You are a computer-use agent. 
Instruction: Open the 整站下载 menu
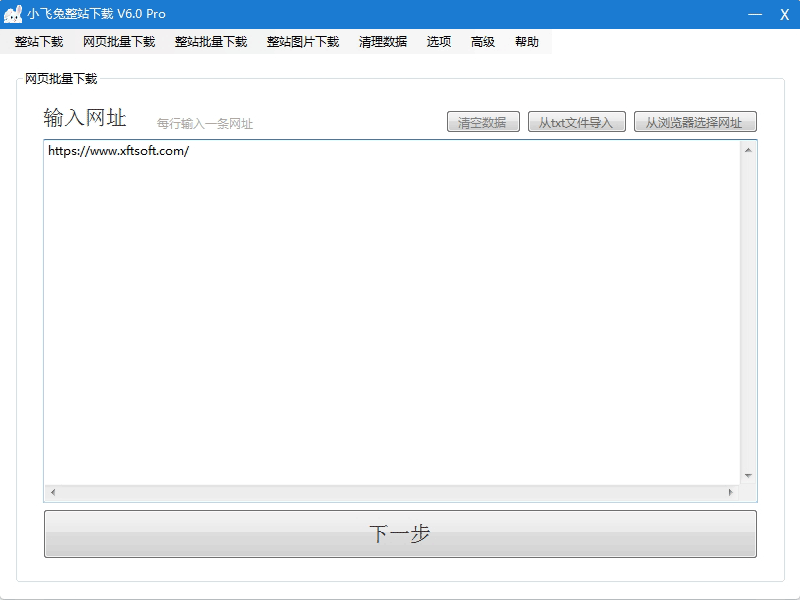click(39, 42)
